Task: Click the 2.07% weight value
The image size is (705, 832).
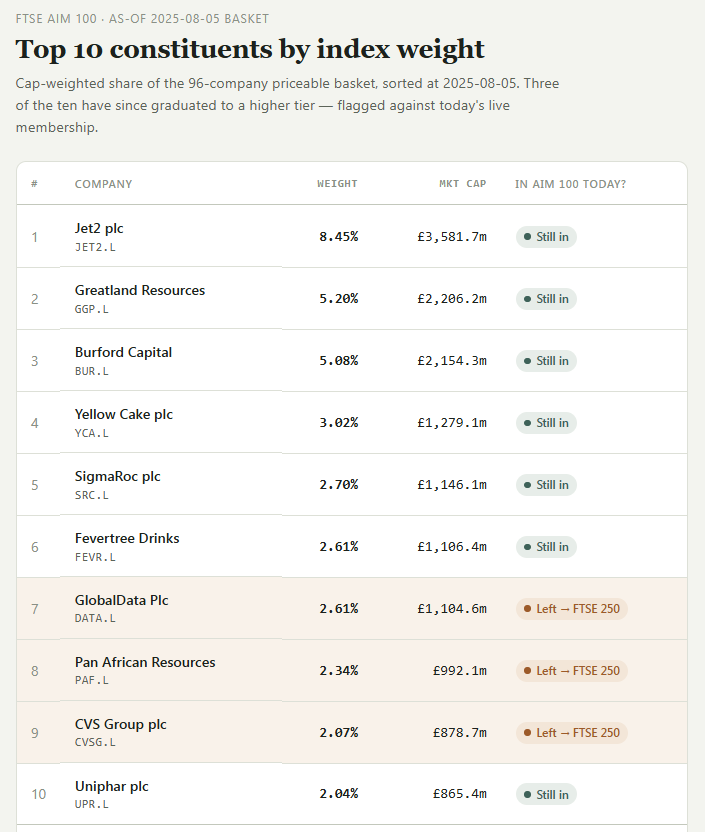Action: point(338,733)
